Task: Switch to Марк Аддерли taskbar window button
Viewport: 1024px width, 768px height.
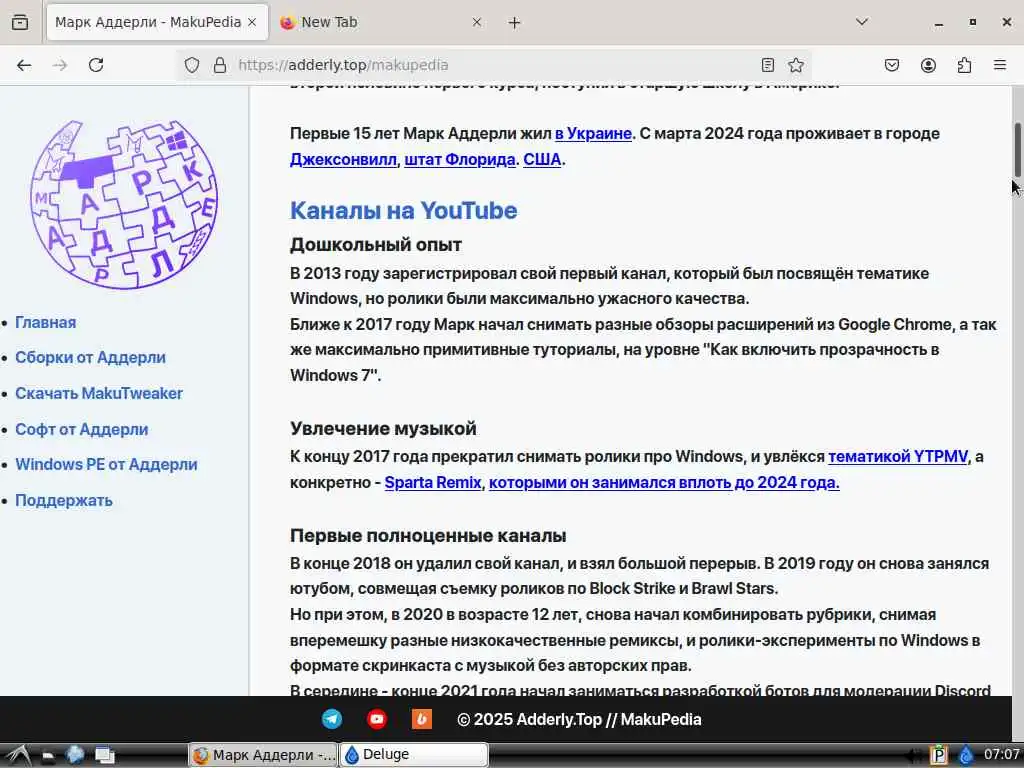Action: (263, 755)
